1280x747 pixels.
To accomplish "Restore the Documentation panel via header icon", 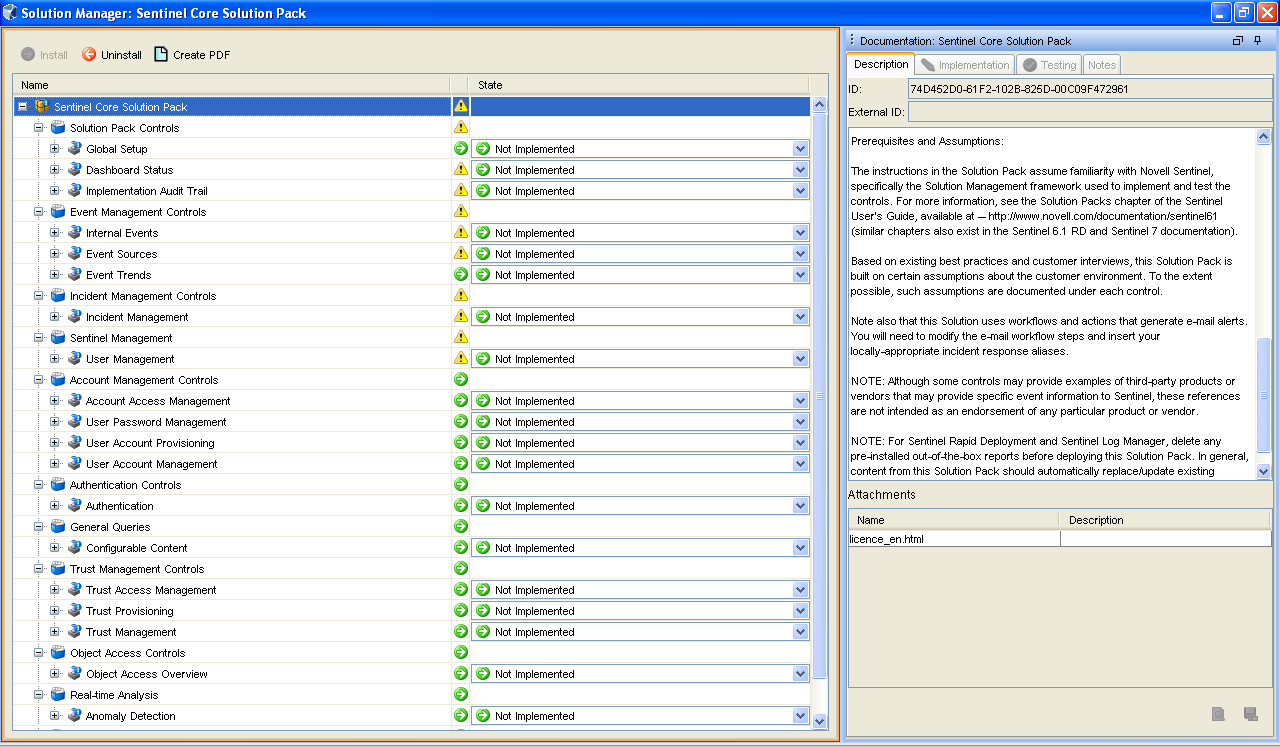I will 1237,41.
